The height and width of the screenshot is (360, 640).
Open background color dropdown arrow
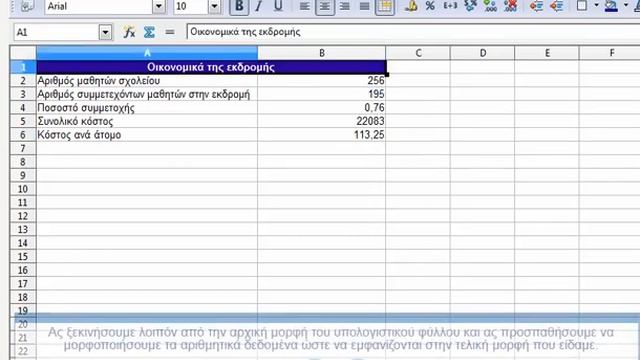point(626,5)
